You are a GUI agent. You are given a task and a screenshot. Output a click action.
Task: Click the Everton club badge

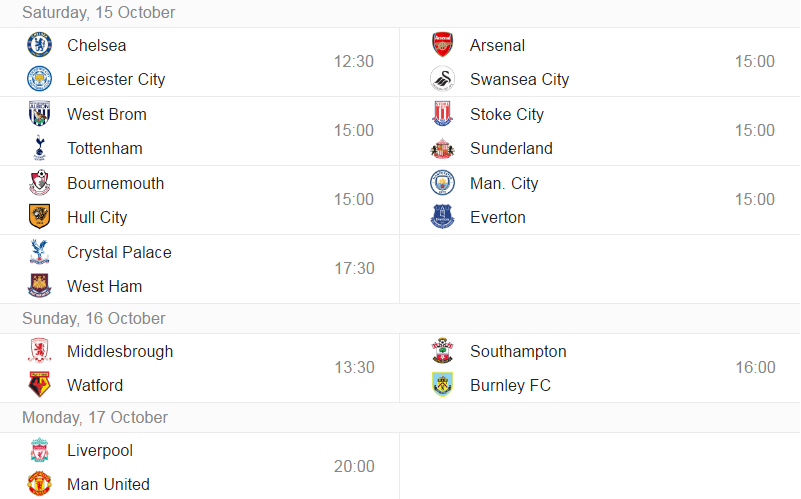click(x=442, y=217)
